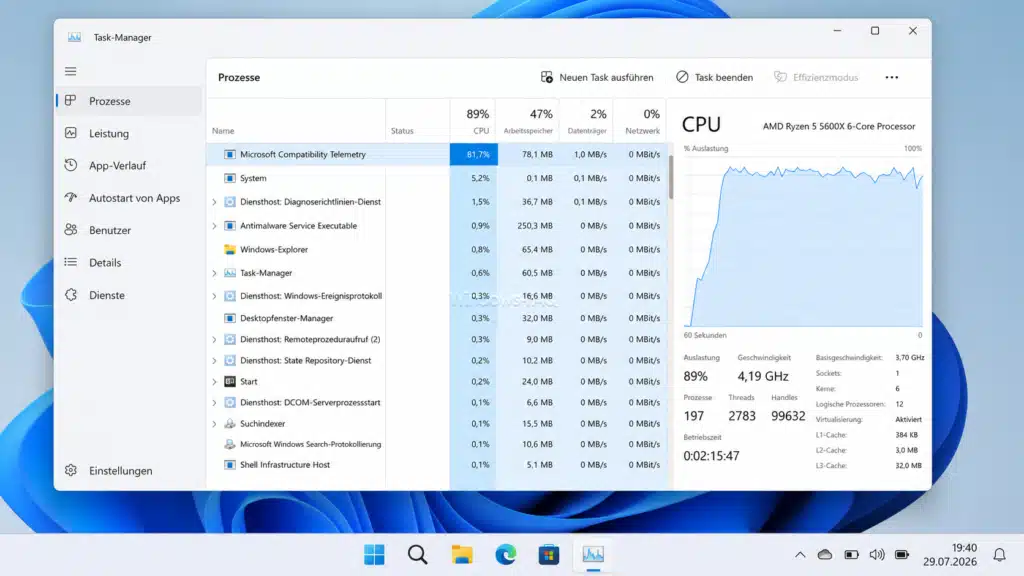
Task: Click the taskbar clock showing 19:40
Action: click(950, 554)
